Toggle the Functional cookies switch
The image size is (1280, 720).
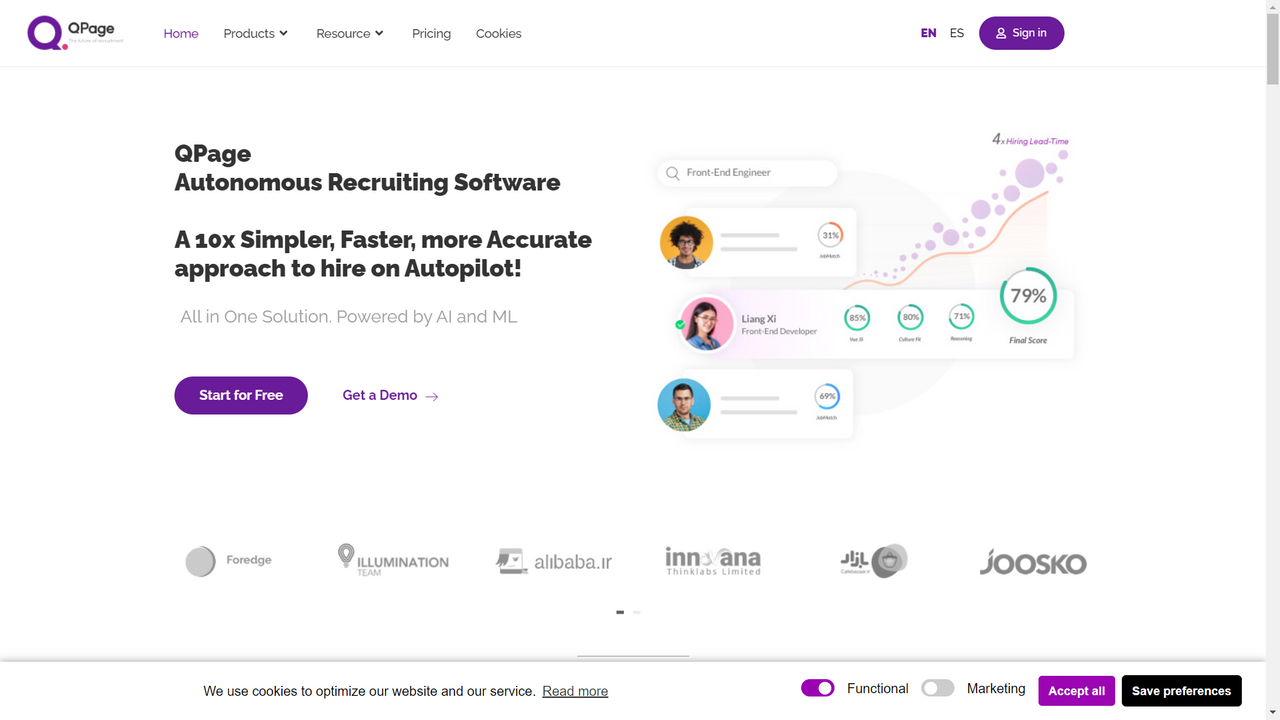[818, 688]
